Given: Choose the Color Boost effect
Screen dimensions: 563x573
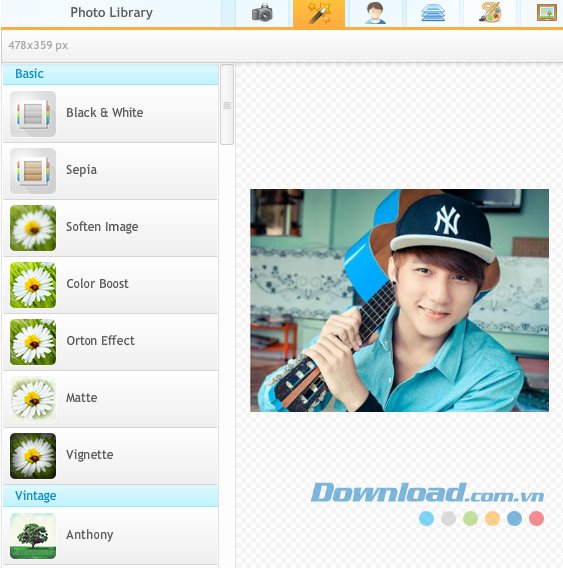Looking at the screenshot, I should tap(110, 285).
